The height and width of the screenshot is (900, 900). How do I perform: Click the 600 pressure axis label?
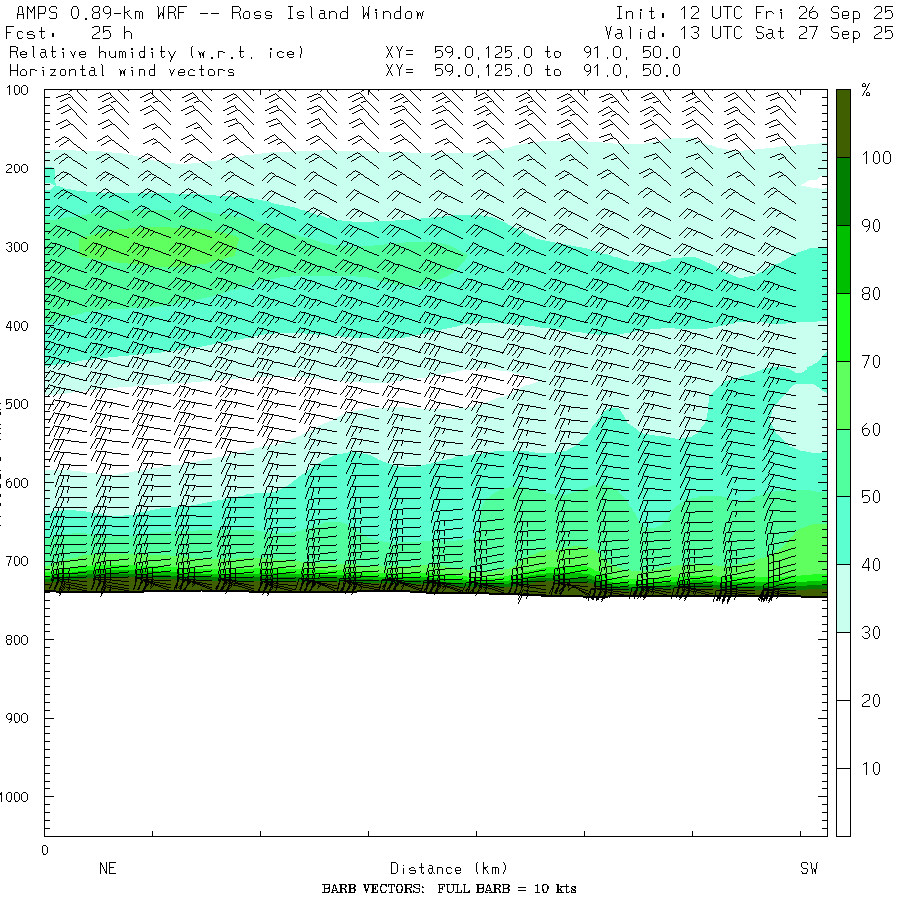coord(17,483)
